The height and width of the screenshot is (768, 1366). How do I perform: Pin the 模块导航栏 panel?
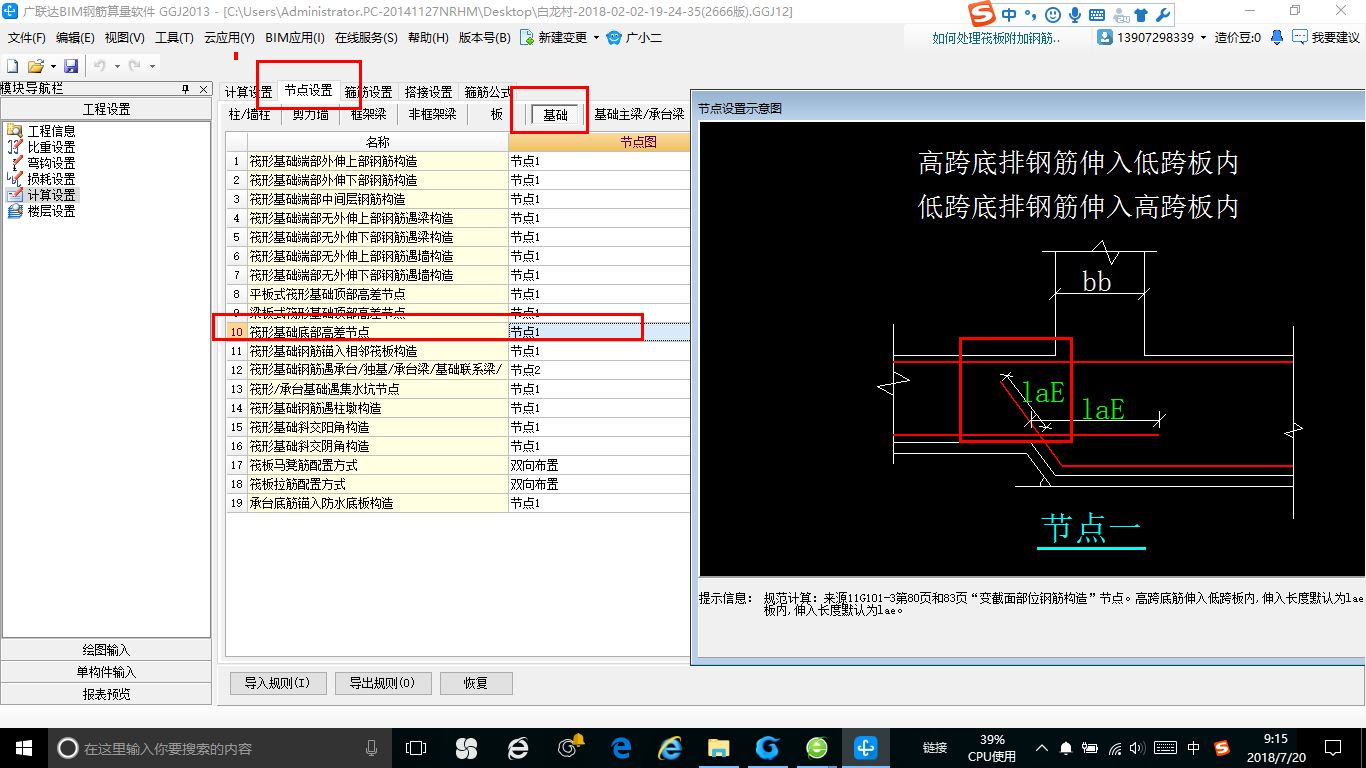tap(185, 89)
